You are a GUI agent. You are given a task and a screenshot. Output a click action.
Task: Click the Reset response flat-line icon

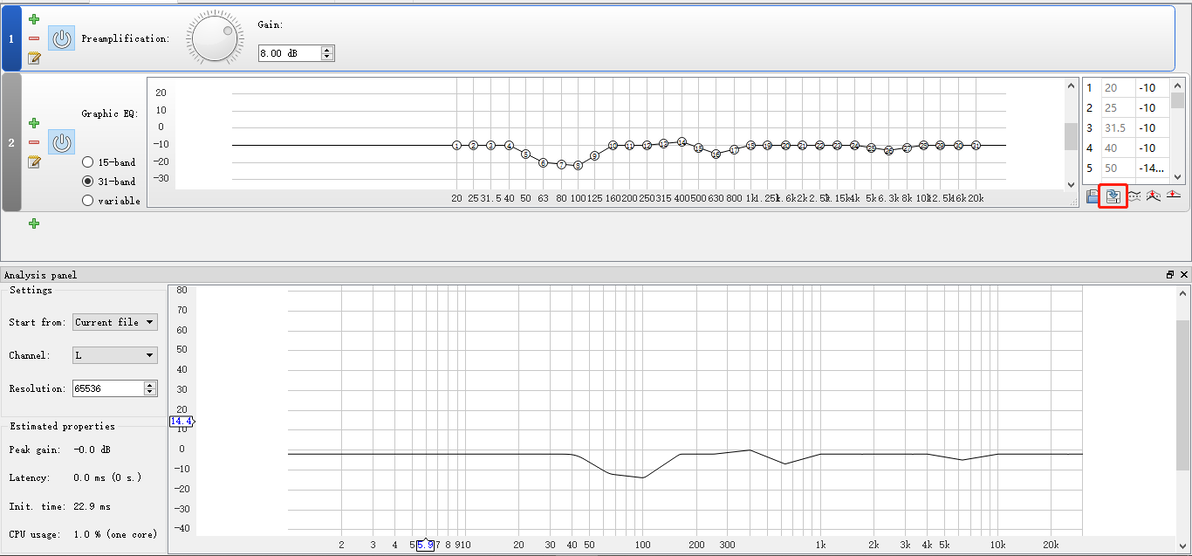point(1175,196)
